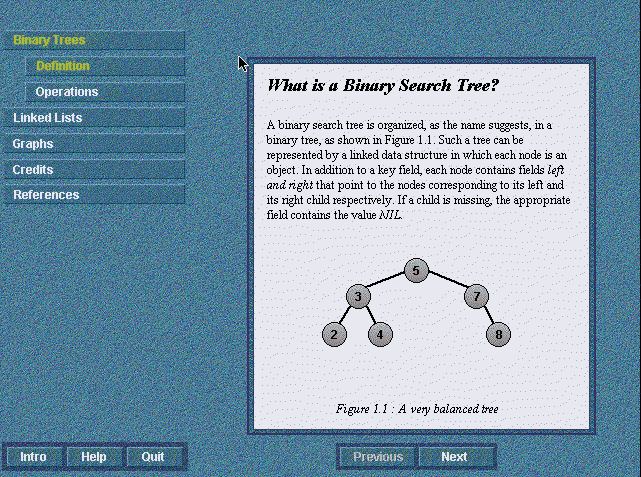The image size is (641, 477).
Task: Click the leaf node 4
Action: 380,334
